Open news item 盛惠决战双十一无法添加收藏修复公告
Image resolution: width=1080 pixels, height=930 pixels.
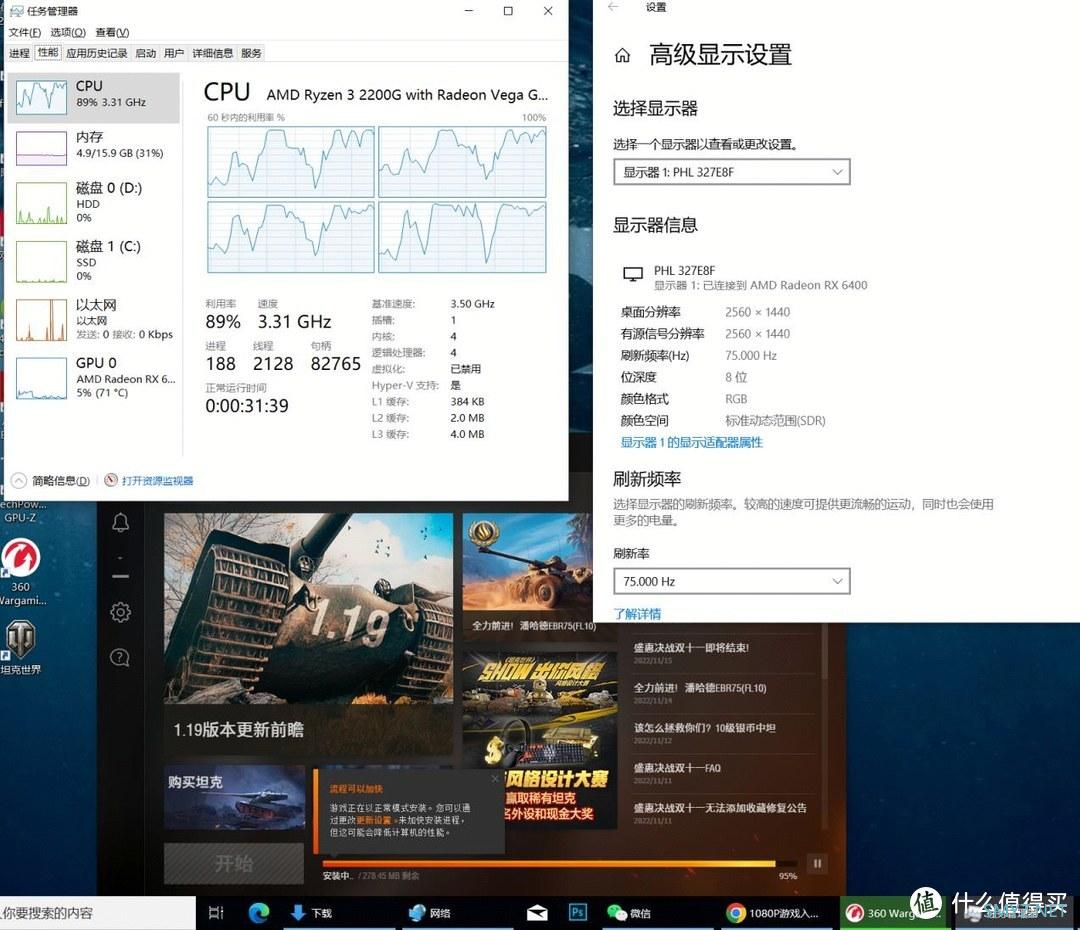point(720,807)
